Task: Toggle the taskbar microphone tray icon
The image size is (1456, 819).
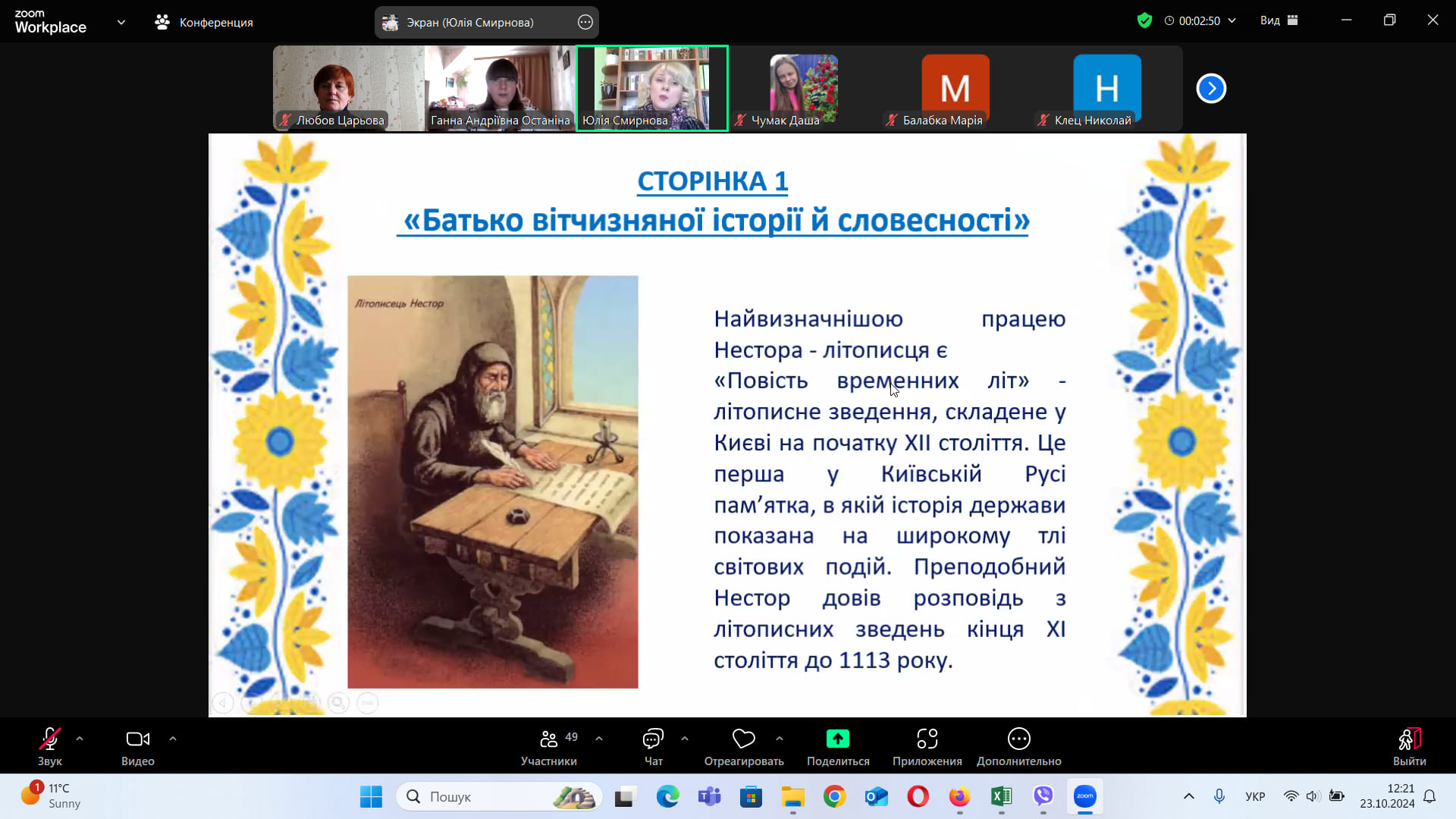Action: [x=1219, y=796]
